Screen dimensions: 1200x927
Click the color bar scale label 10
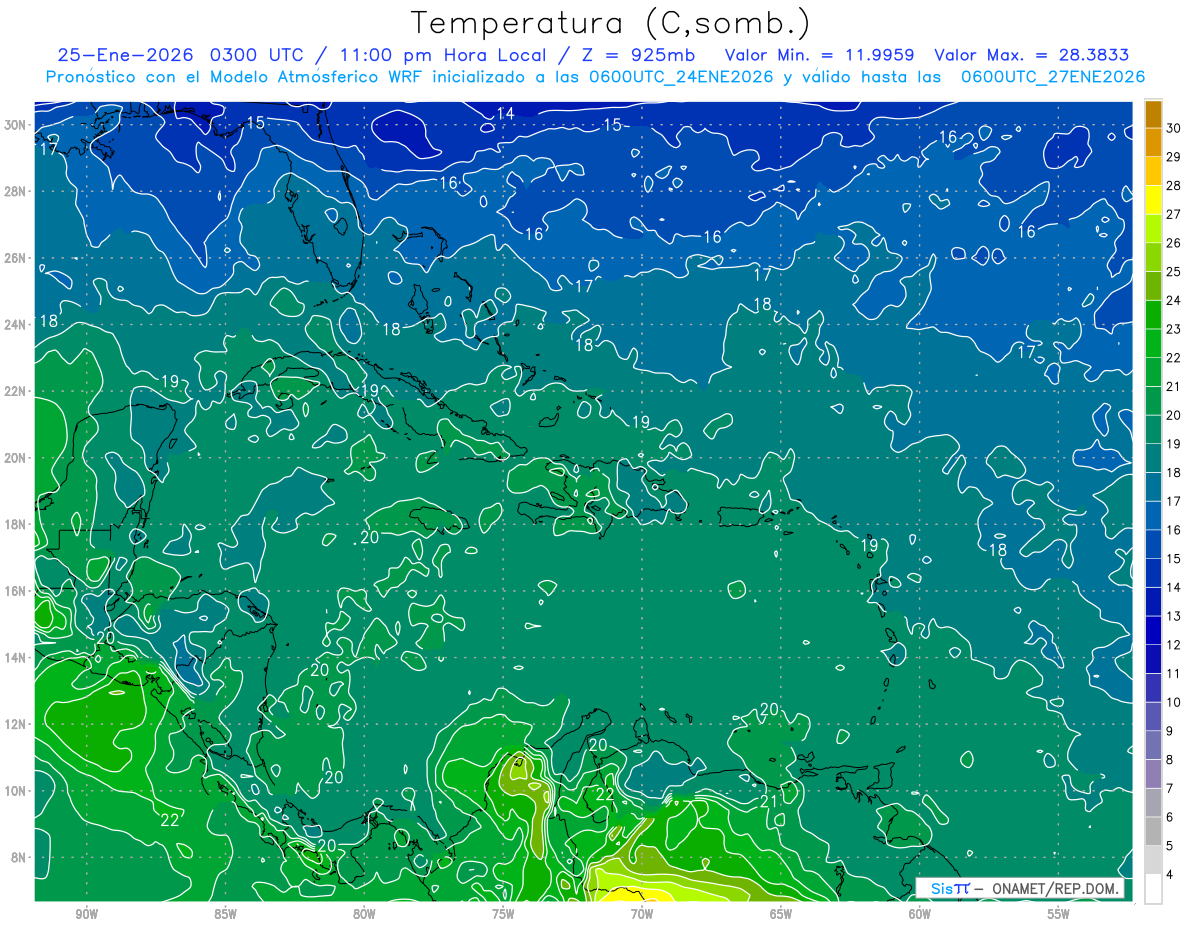[x=1173, y=703]
